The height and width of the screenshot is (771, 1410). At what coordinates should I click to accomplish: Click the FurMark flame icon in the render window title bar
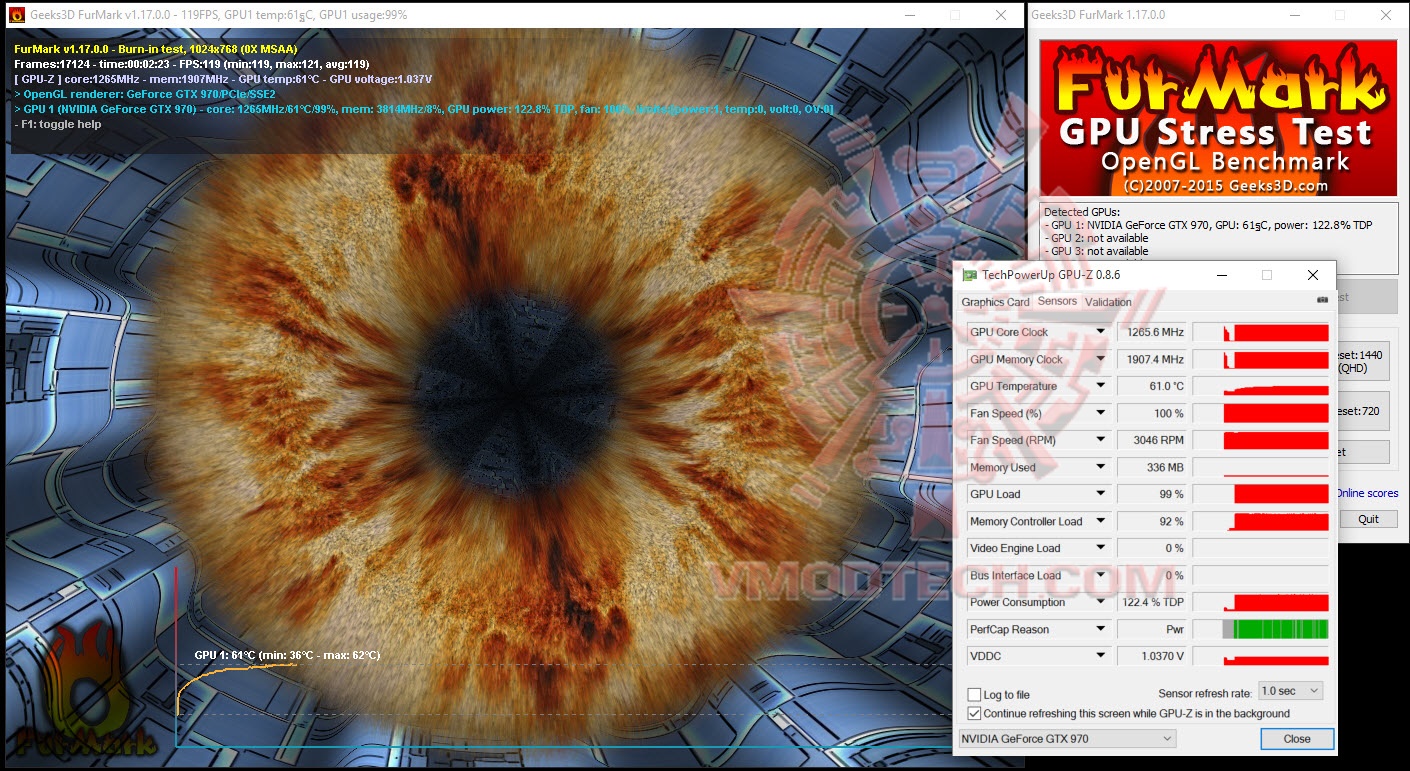[17, 15]
